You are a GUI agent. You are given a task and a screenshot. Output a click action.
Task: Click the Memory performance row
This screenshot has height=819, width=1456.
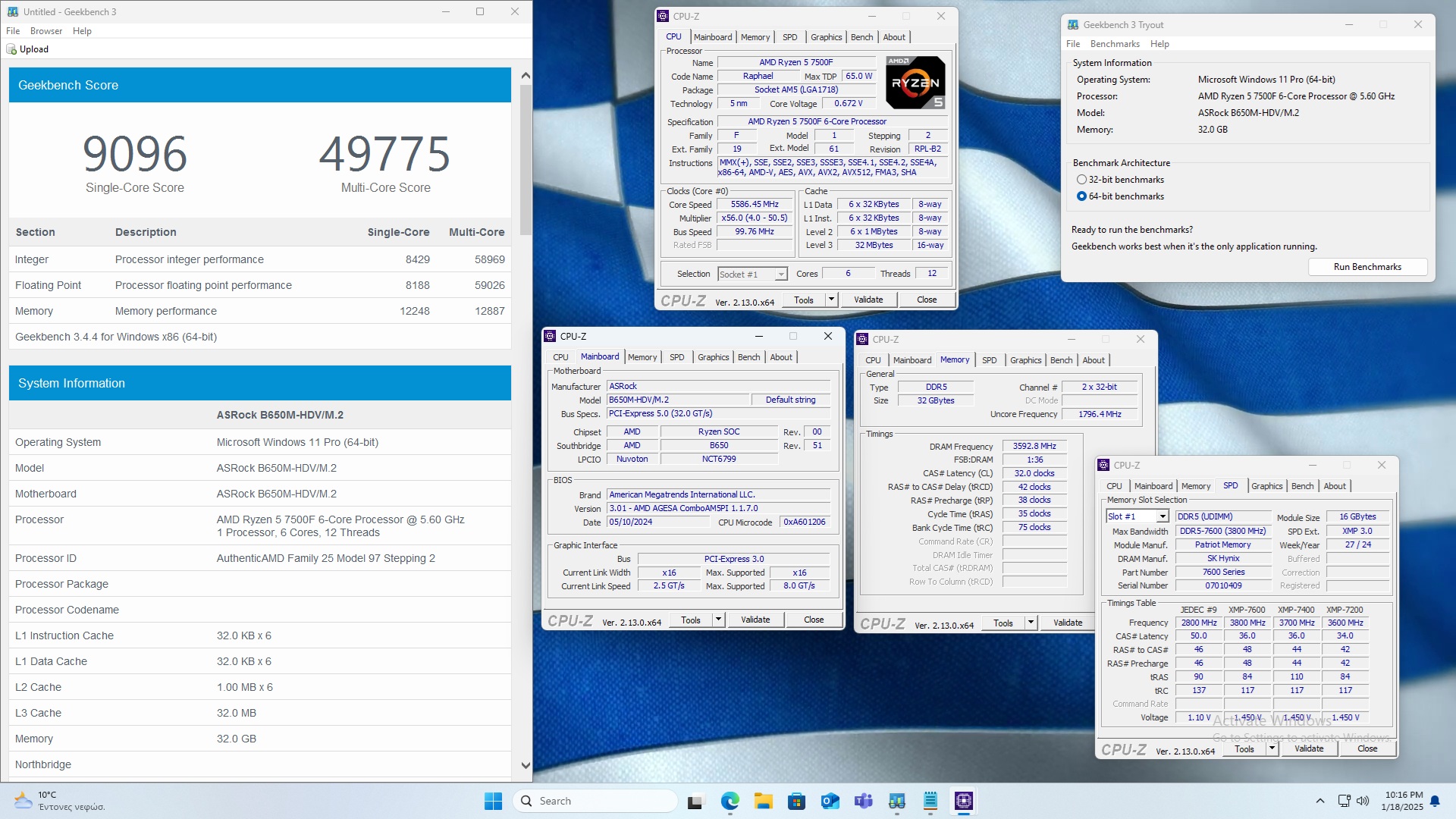tap(260, 311)
